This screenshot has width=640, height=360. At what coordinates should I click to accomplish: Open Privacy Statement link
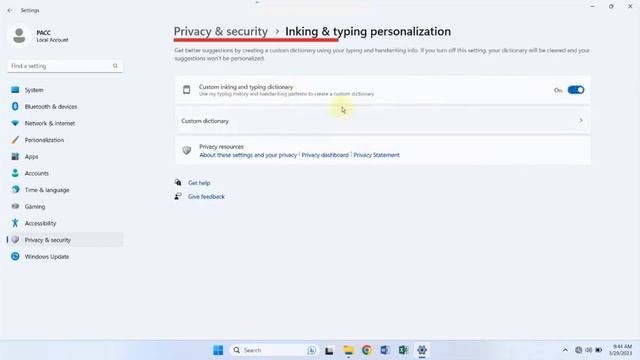[376, 155]
